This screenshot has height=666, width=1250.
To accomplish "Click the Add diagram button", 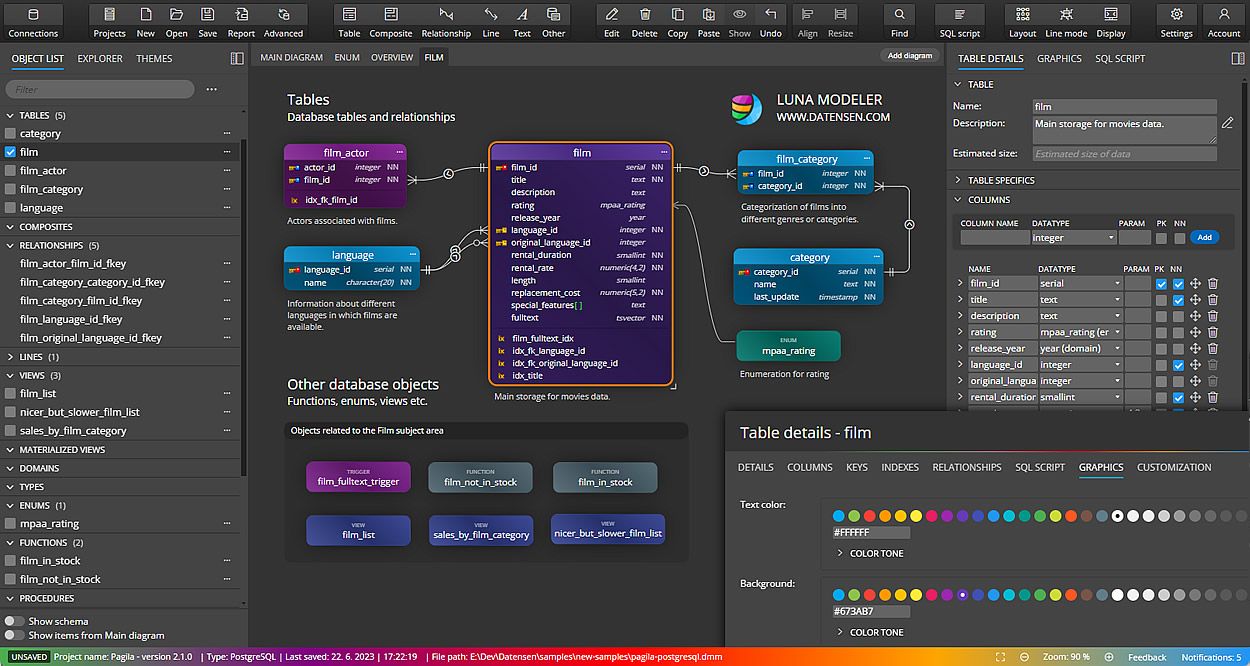I will (x=908, y=55).
